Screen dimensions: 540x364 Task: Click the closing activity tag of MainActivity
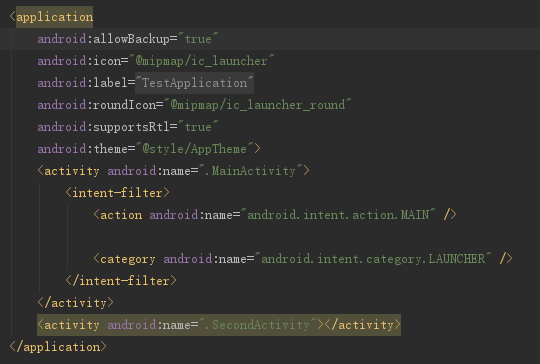click(75, 303)
